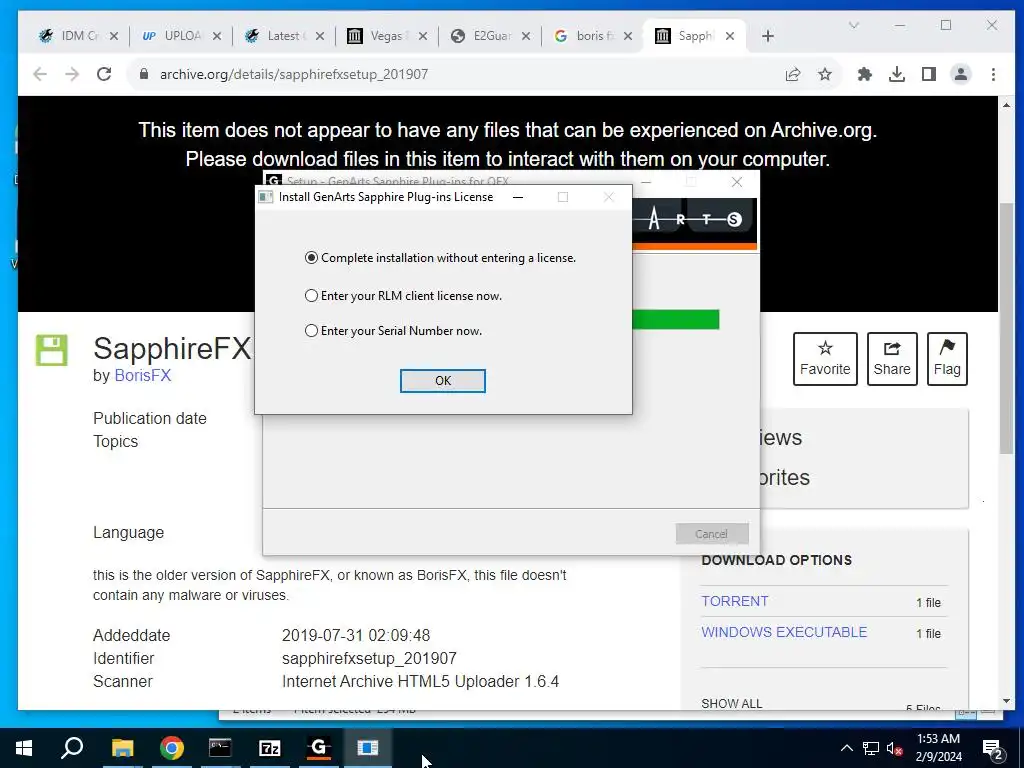The image size is (1024, 768).
Task: Open the Chrome profile avatar menu
Action: click(961, 74)
